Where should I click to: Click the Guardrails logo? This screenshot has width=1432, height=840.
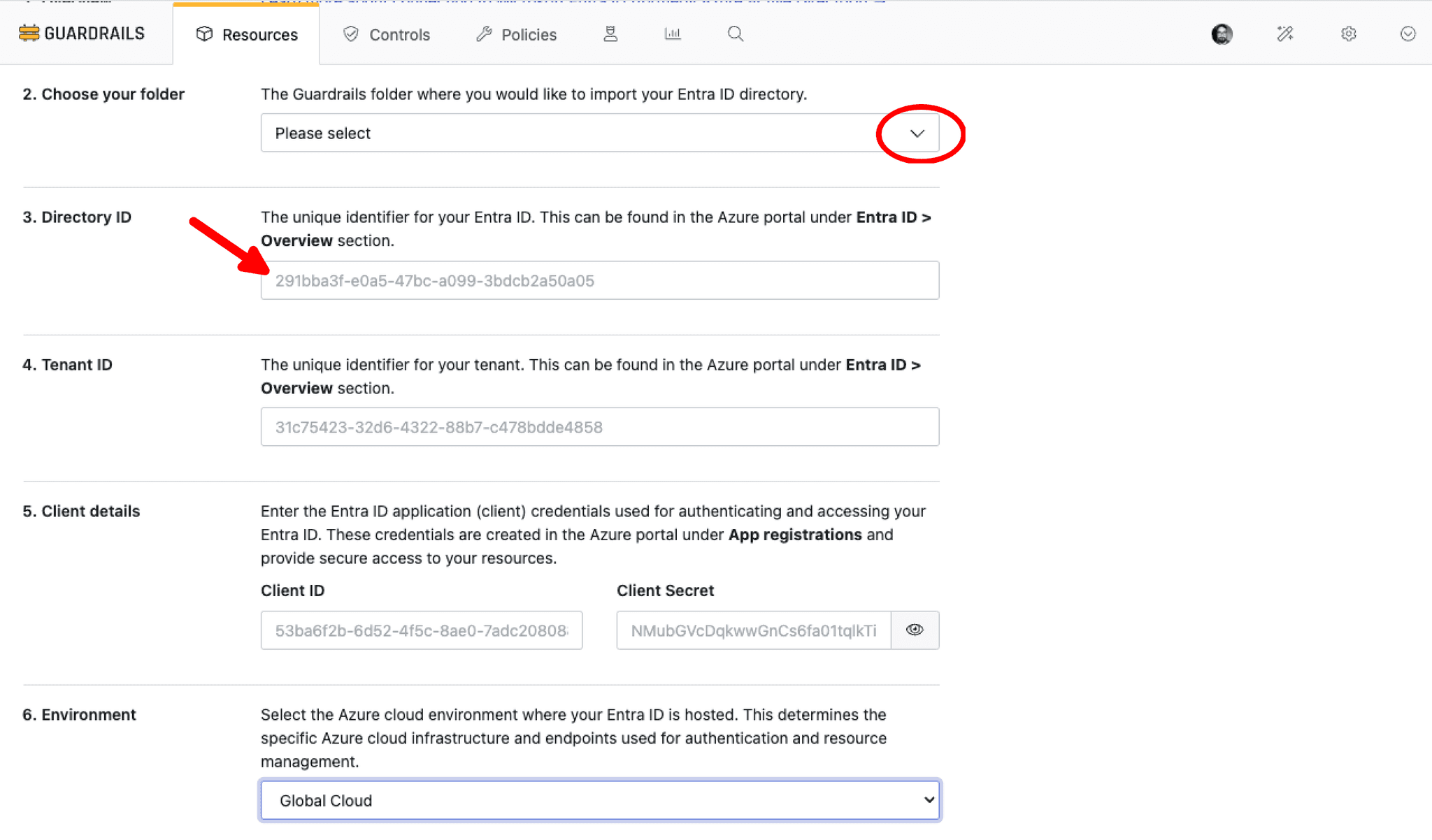pyautogui.click(x=82, y=34)
